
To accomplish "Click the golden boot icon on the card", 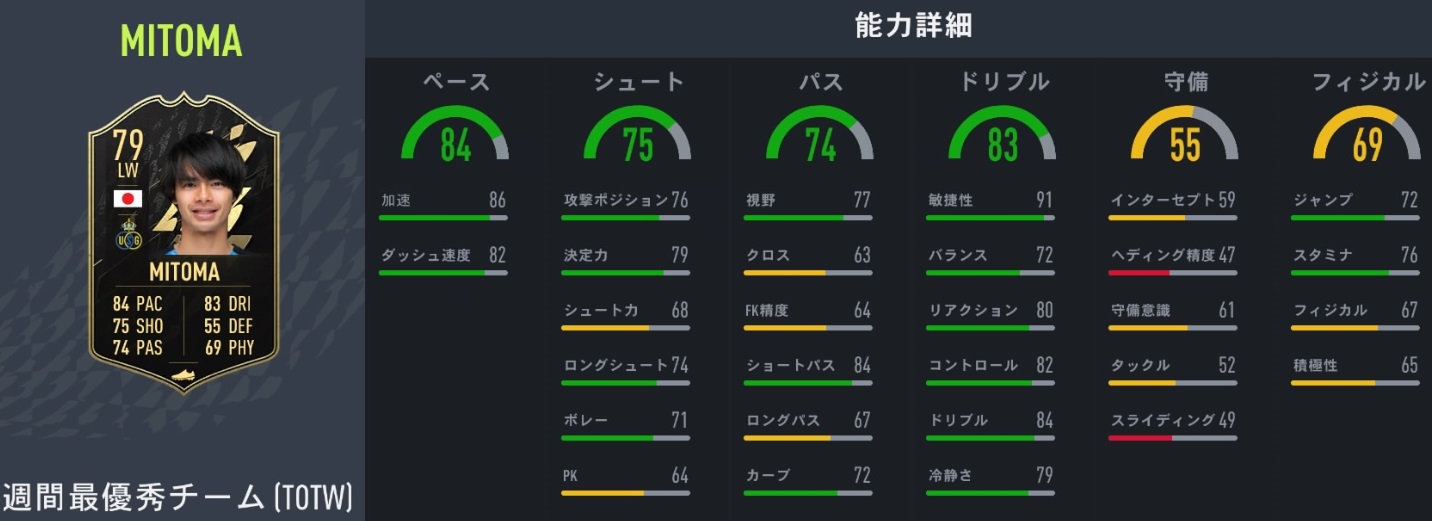I will pyautogui.click(x=182, y=373).
